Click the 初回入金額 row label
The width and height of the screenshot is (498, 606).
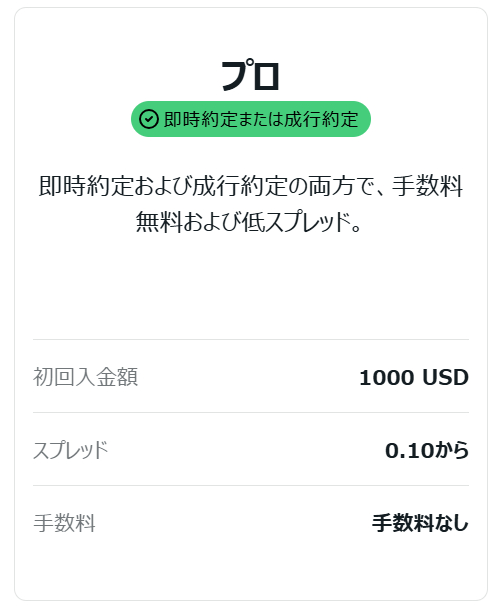point(85,377)
